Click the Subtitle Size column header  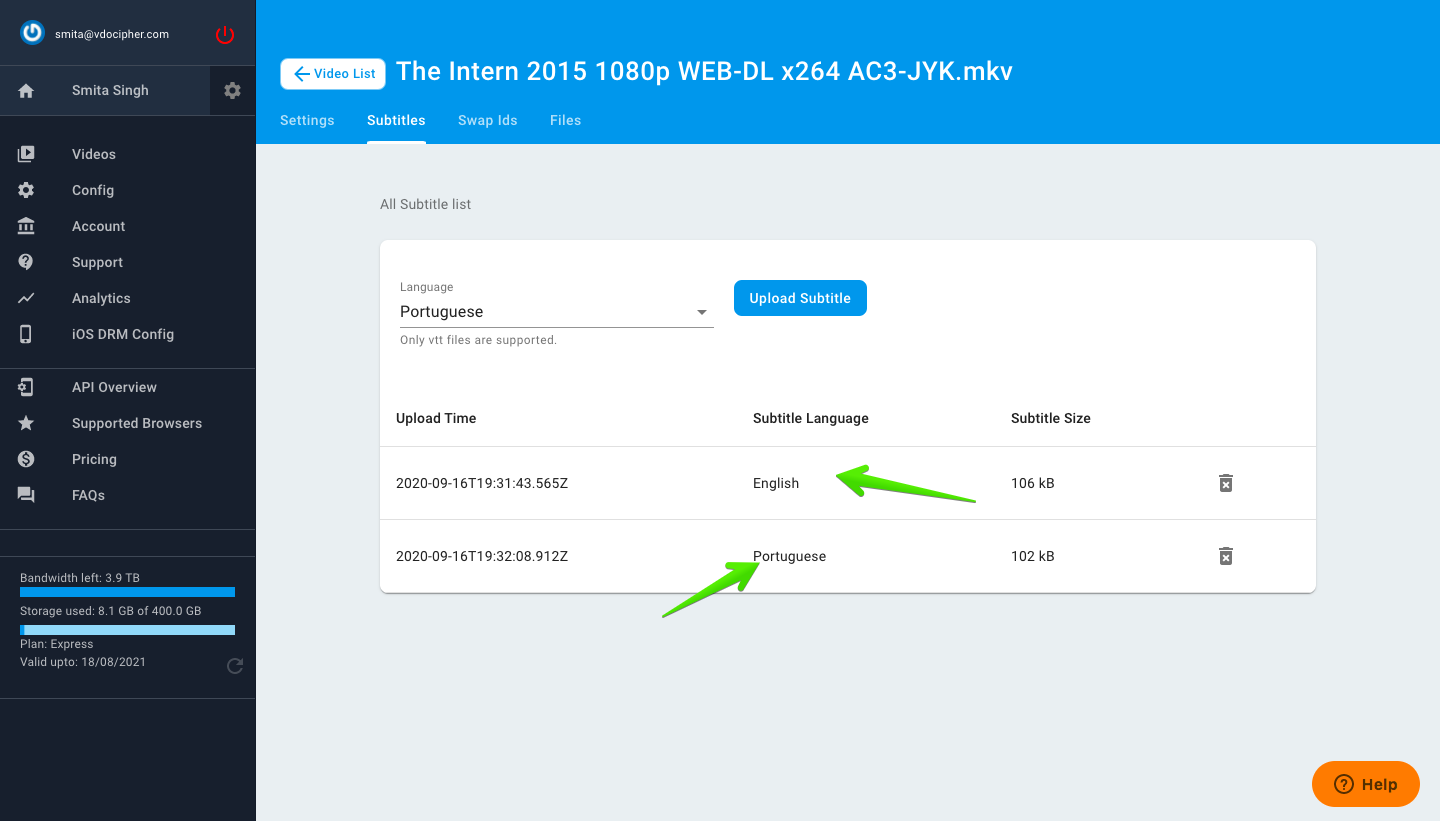1051,418
